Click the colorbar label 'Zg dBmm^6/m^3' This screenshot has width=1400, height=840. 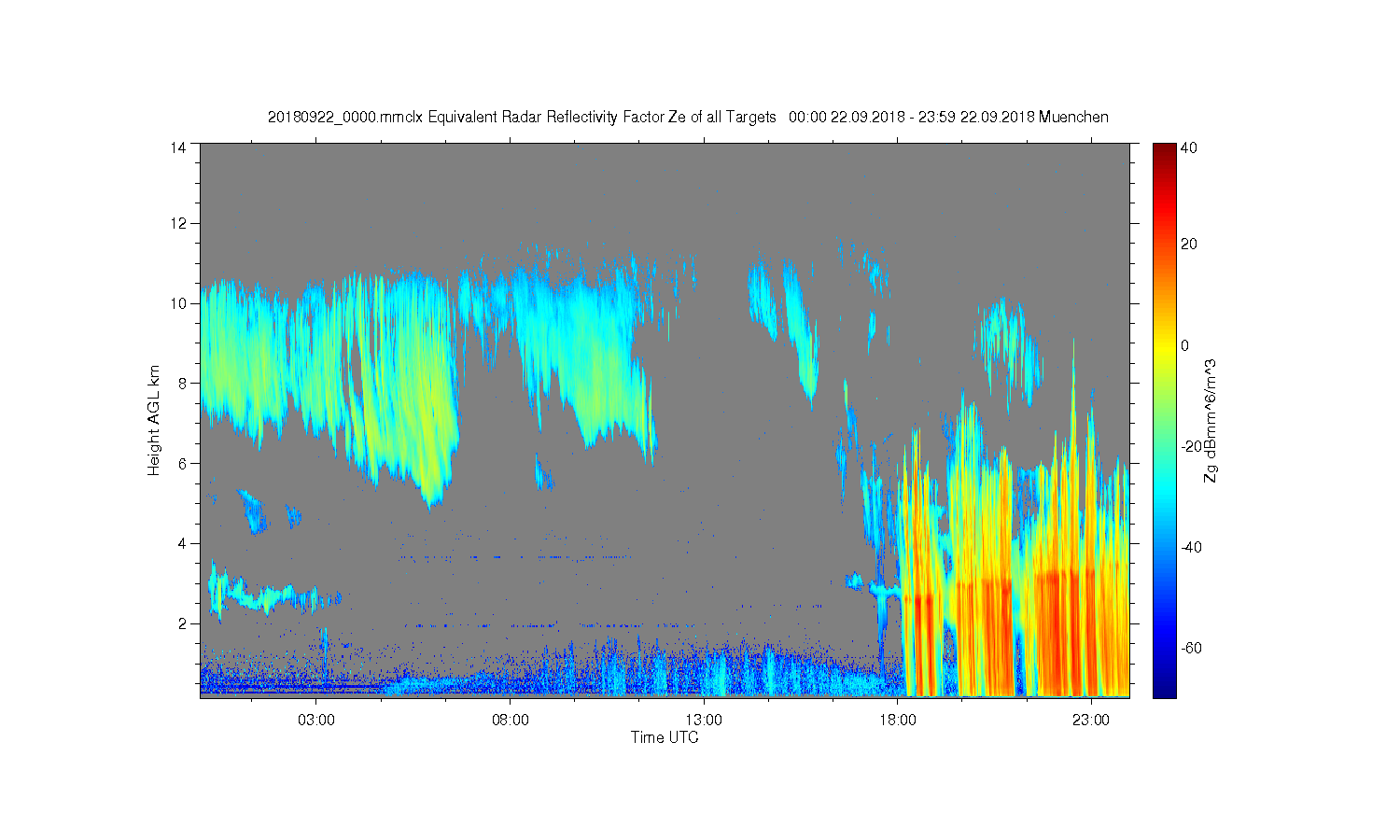point(1211,421)
